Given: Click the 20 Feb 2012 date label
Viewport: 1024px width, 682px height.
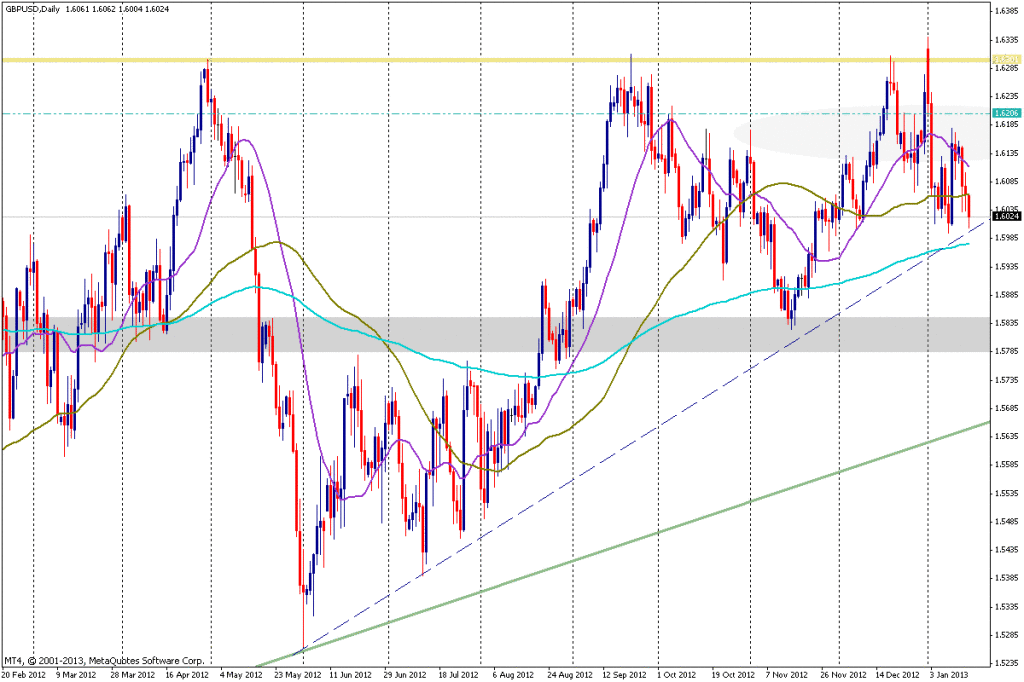Looking at the screenshot, I should point(24,675).
